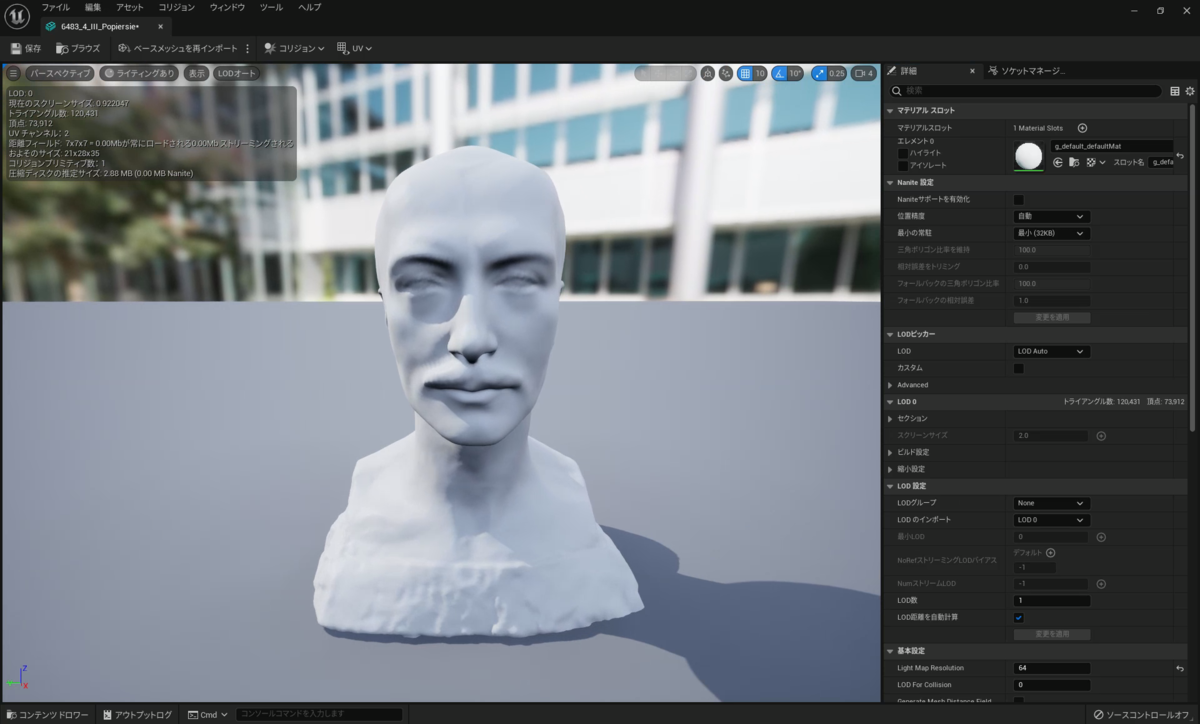Viewport: 1200px width, 724px height.
Task: Open アセット menu
Action: [x=130, y=7]
